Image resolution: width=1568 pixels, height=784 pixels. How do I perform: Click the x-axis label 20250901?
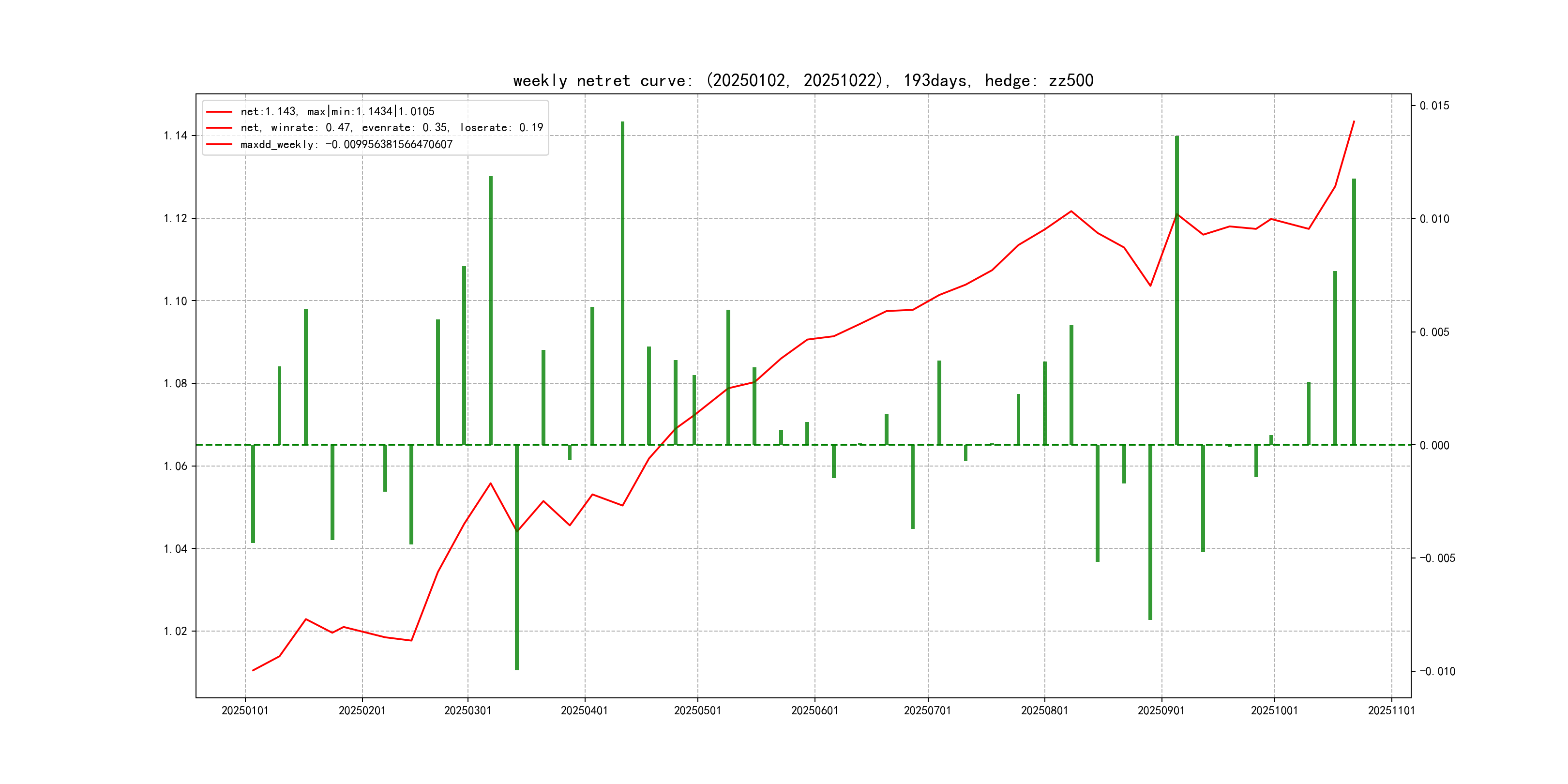click(x=1161, y=711)
